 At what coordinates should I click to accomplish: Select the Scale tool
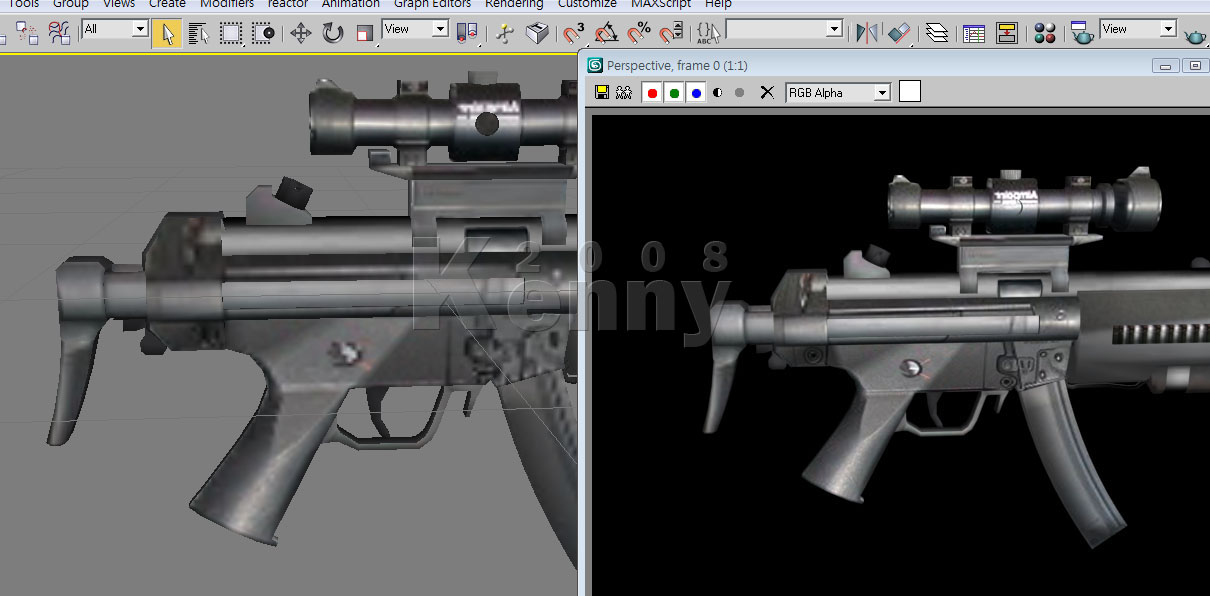[364, 33]
